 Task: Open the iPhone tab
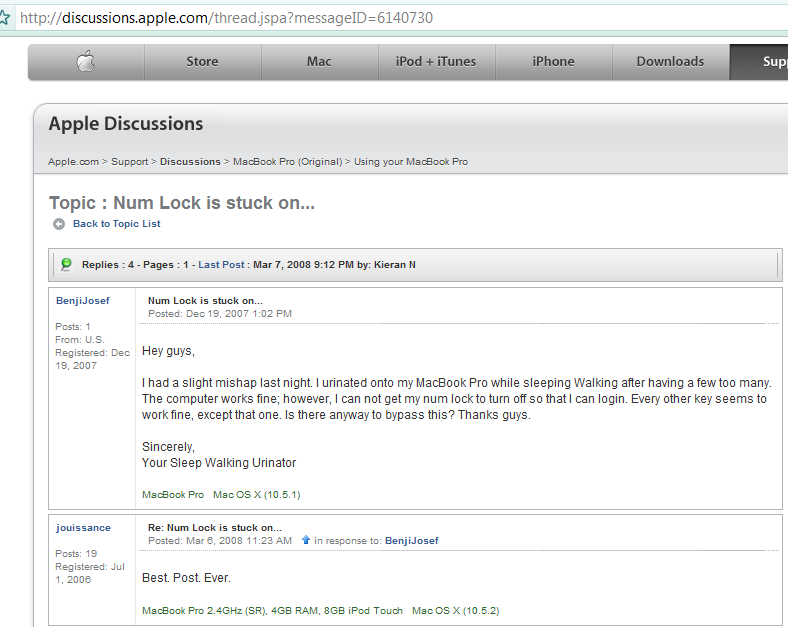click(x=553, y=62)
